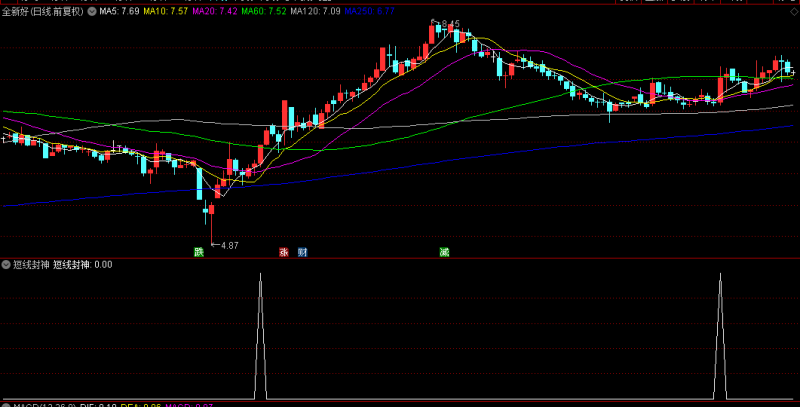Click the blue MA250 label
800x407 pixels.
pyautogui.click(x=369, y=11)
